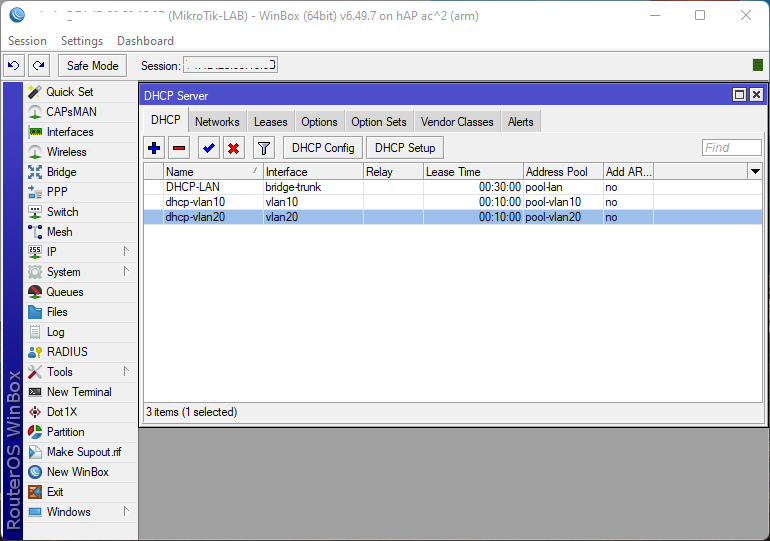Open the RADIUS menu
The width and height of the screenshot is (770, 541).
tap(81, 352)
